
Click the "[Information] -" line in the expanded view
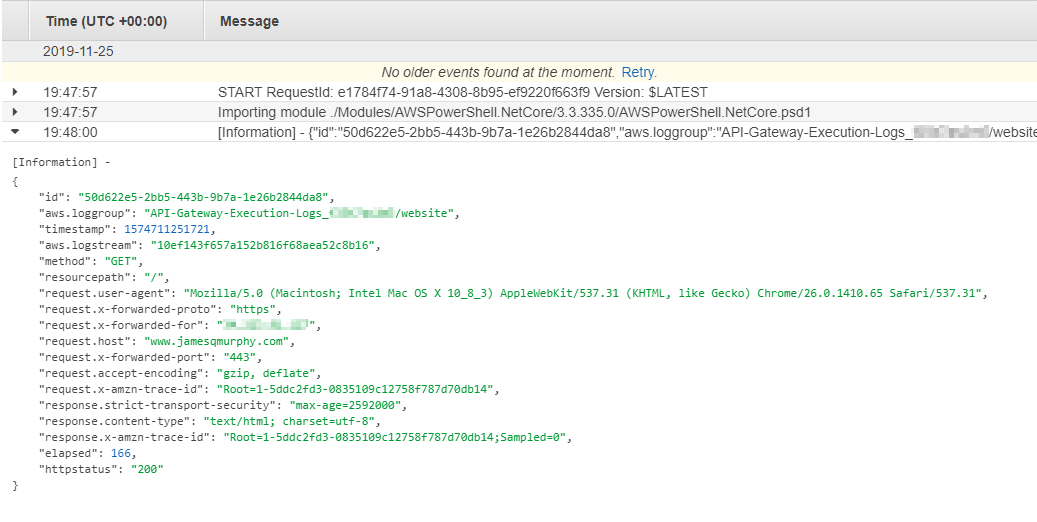coord(61,162)
